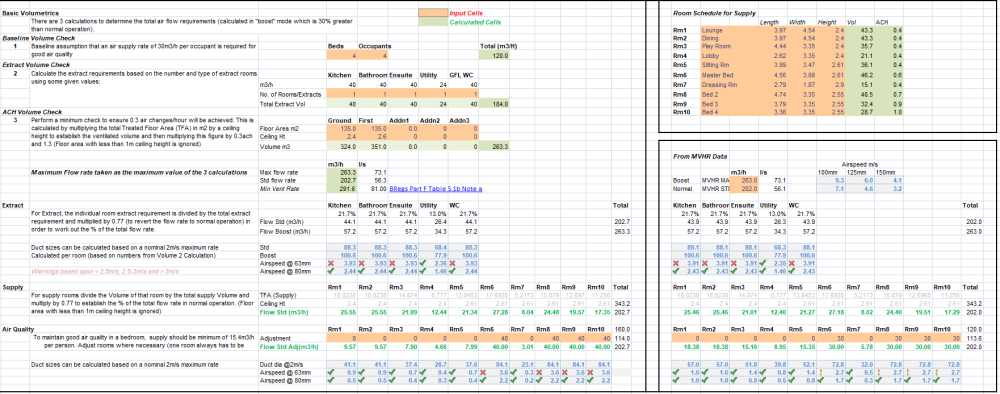
Task: Select the Bed 4 name cell
Action: (x=728, y=112)
